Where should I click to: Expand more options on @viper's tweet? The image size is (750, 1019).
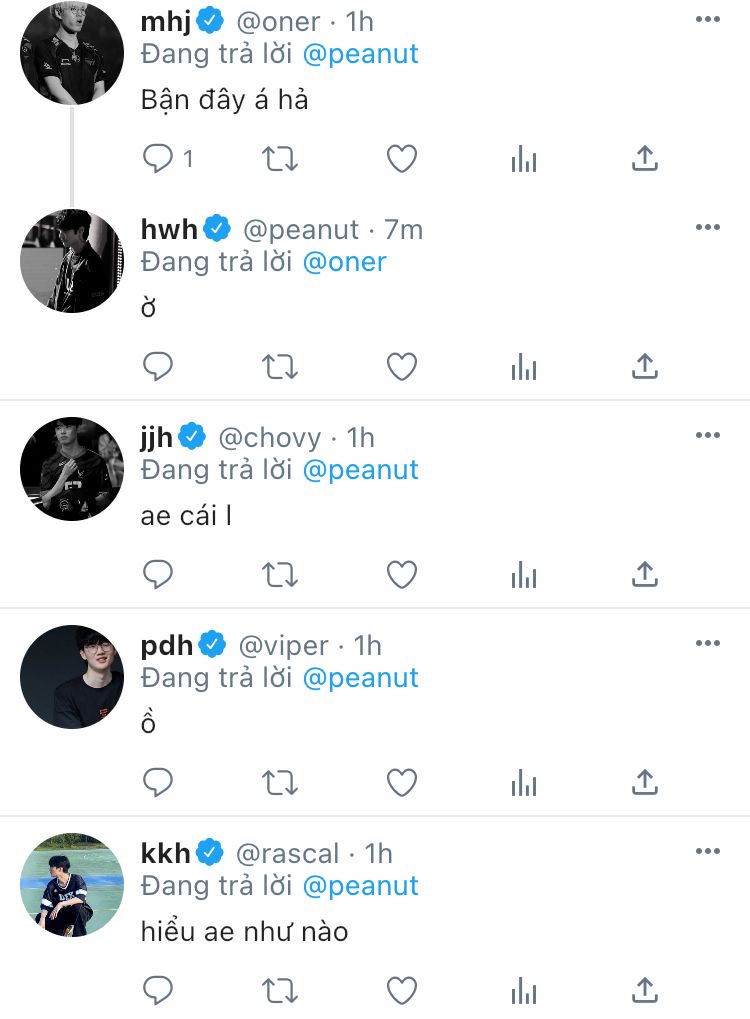pyautogui.click(x=708, y=643)
